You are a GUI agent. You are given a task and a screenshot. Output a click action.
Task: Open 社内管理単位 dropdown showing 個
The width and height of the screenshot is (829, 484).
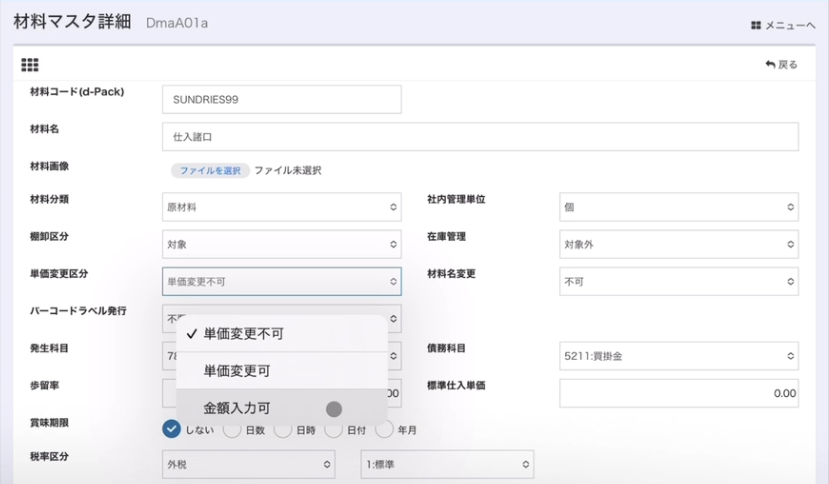(678, 207)
